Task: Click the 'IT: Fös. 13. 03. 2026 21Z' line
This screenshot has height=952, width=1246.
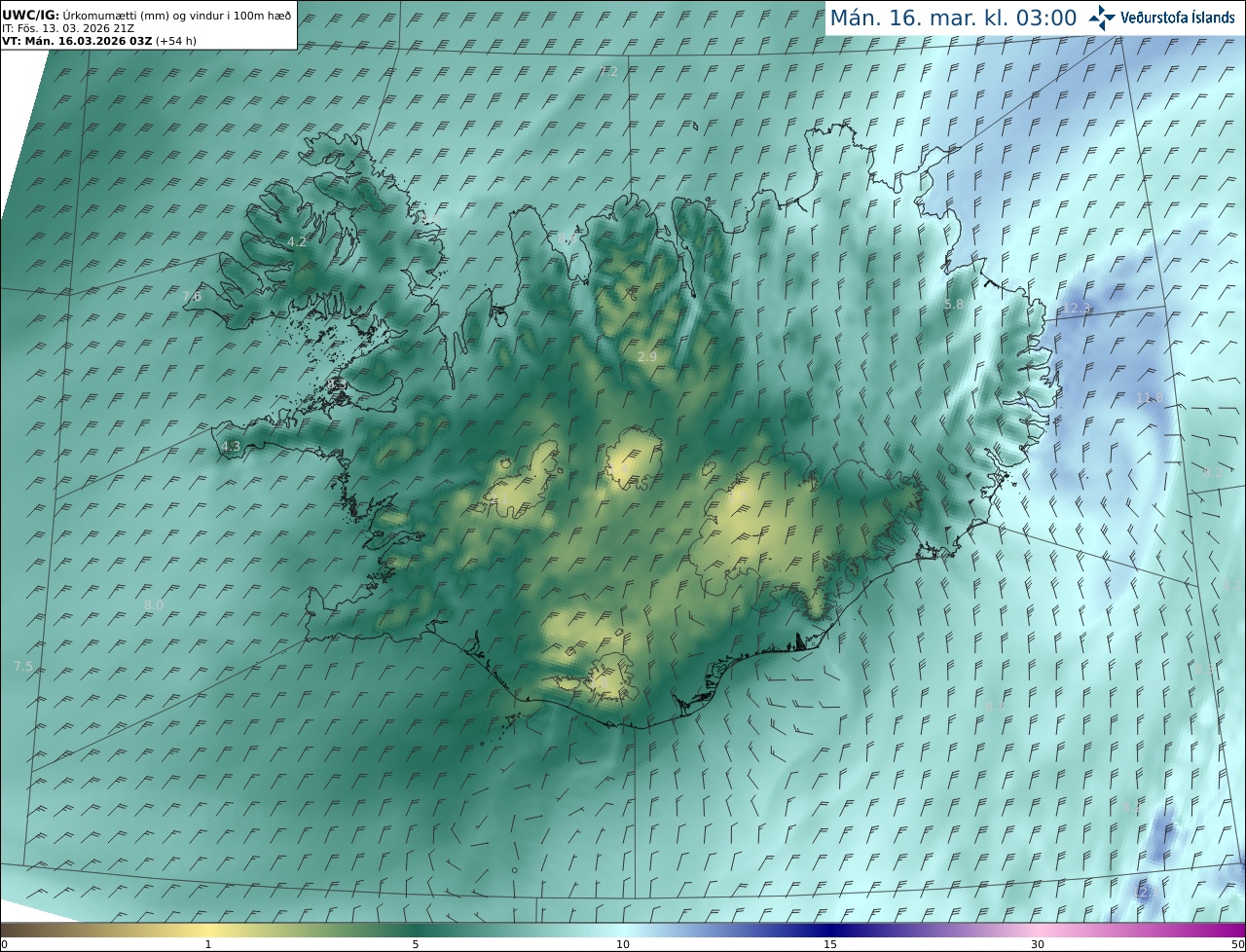Action: pos(68,28)
